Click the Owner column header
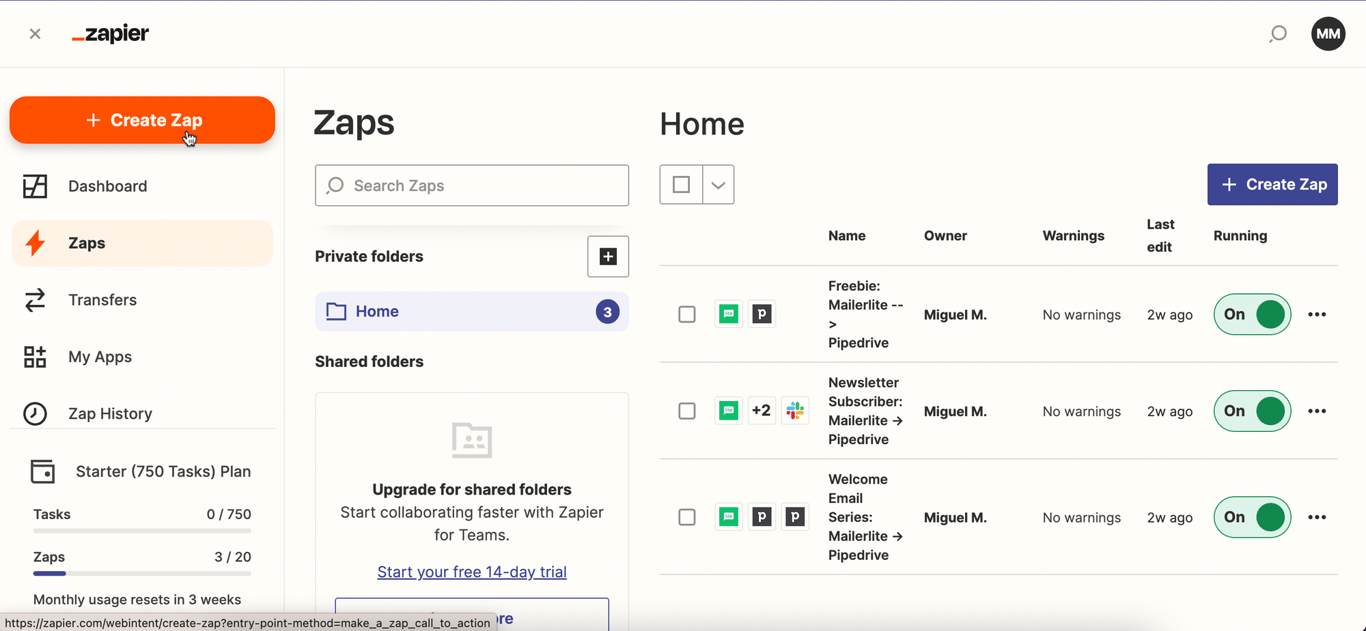This screenshot has width=1366, height=631. [x=945, y=236]
